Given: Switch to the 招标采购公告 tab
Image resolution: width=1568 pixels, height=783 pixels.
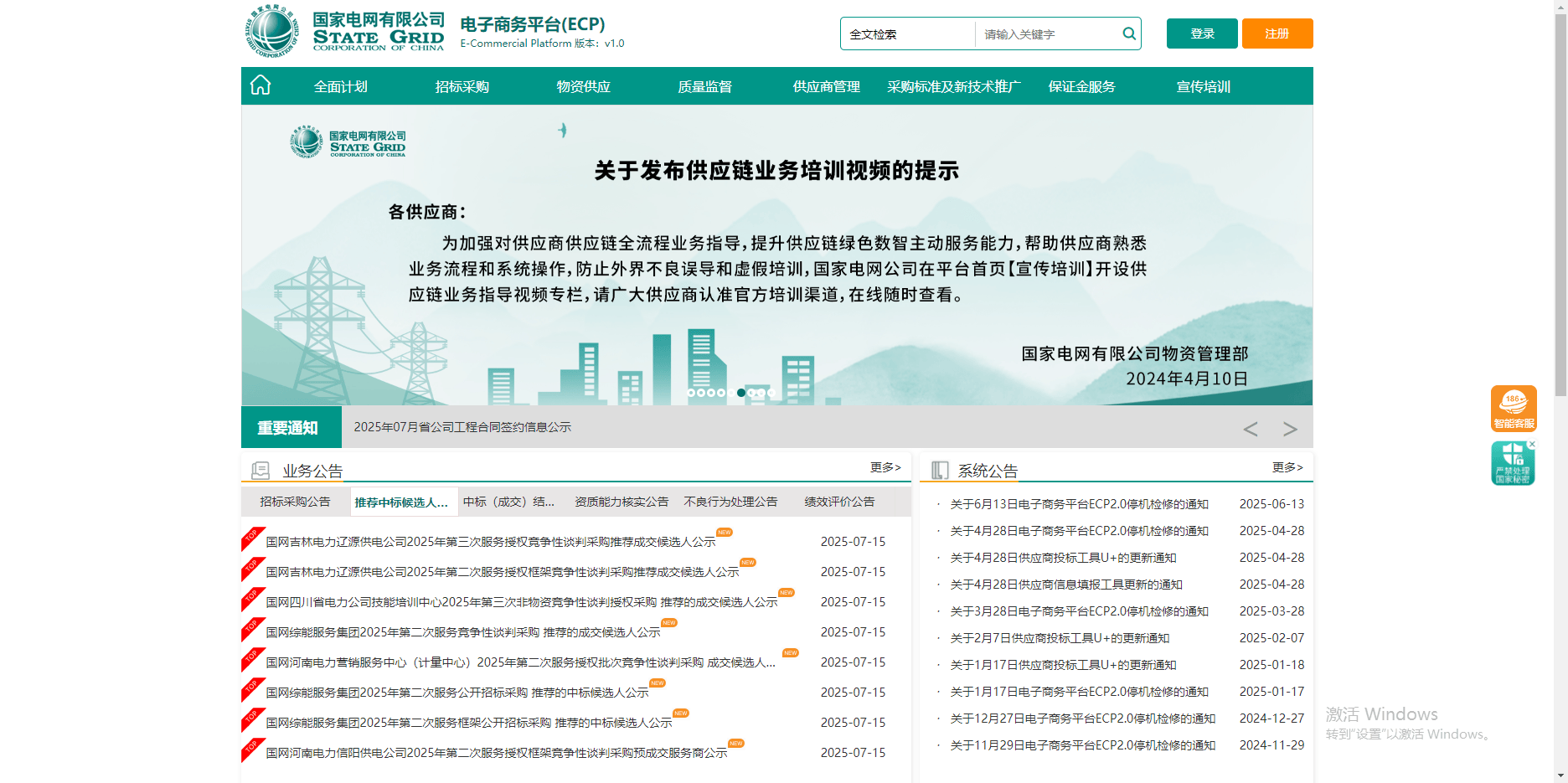Looking at the screenshot, I should (295, 502).
